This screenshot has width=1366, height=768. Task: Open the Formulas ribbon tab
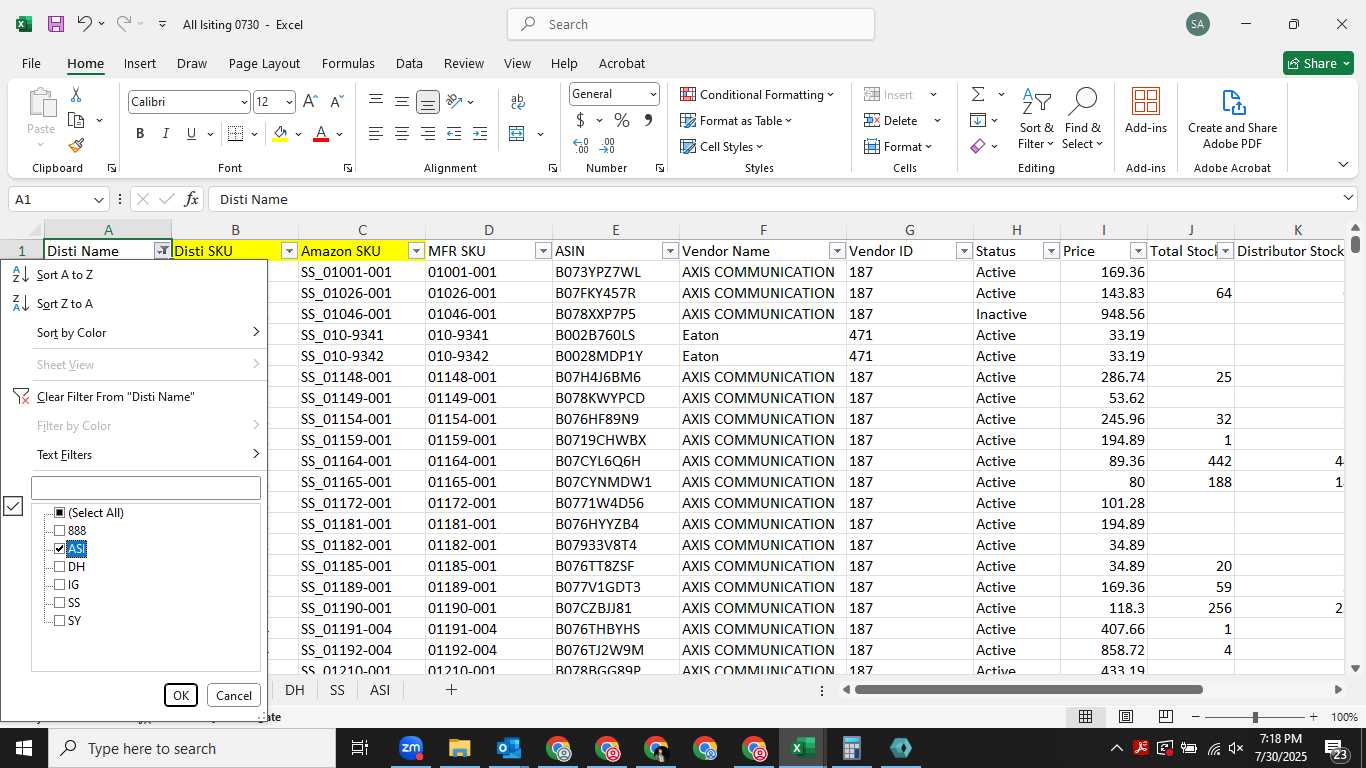(348, 63)
